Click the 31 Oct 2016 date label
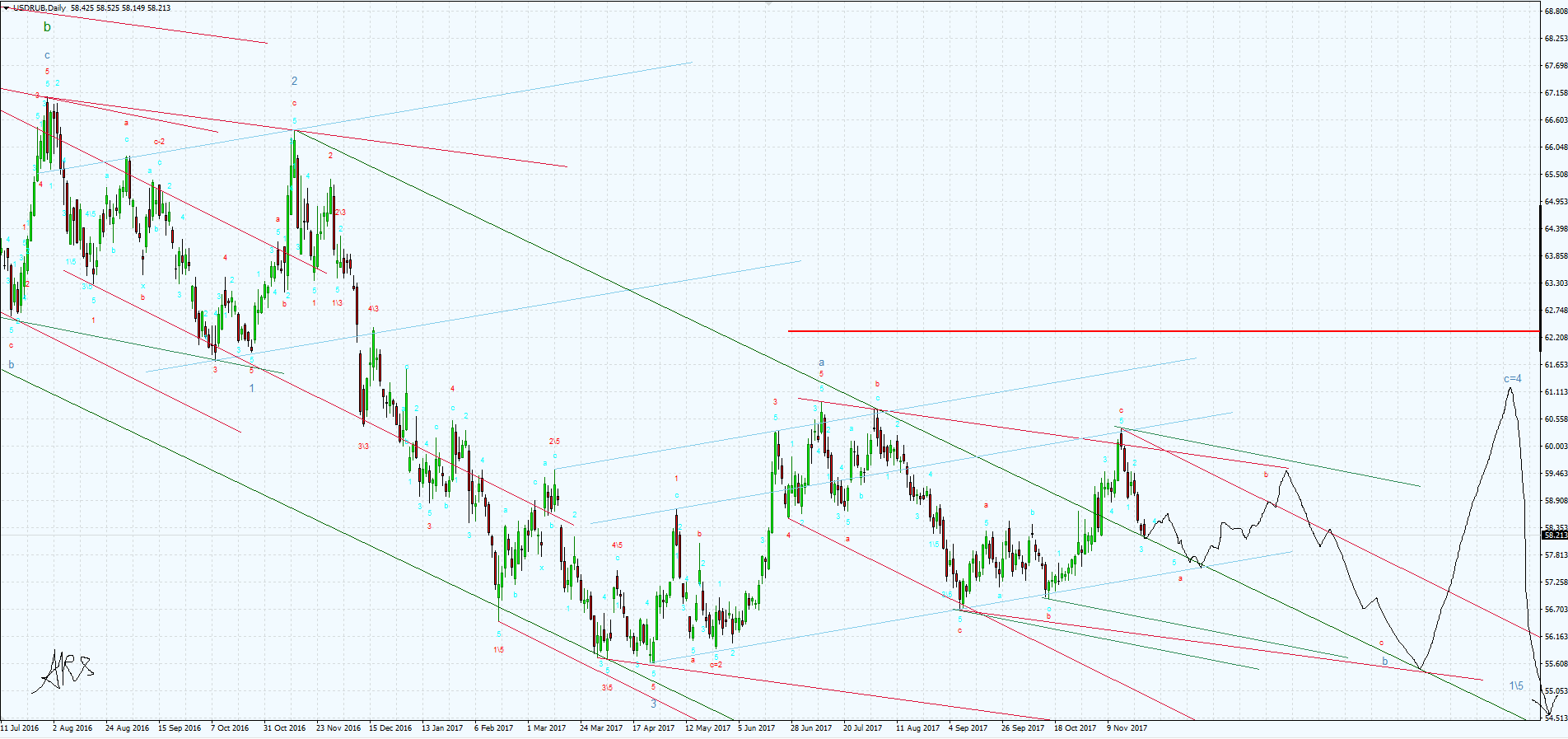The image size is (1568, 739). pos(284,728)
